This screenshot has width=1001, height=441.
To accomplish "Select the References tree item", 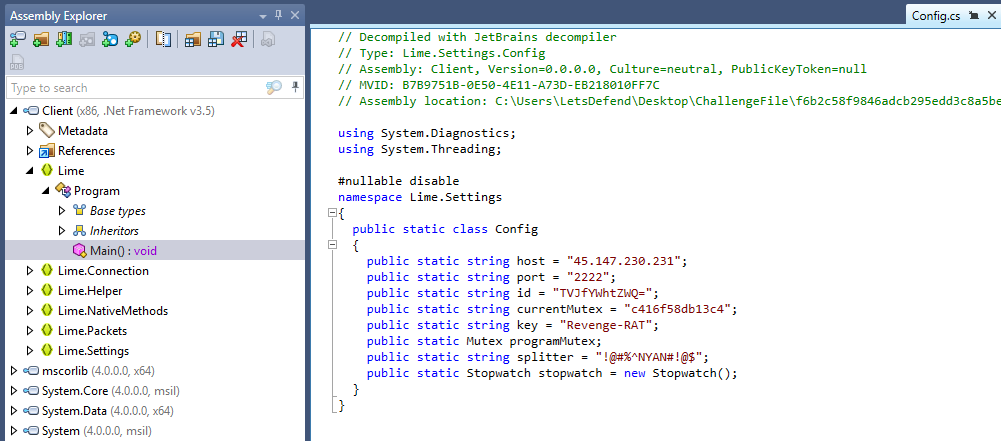I will click(86, 151).
